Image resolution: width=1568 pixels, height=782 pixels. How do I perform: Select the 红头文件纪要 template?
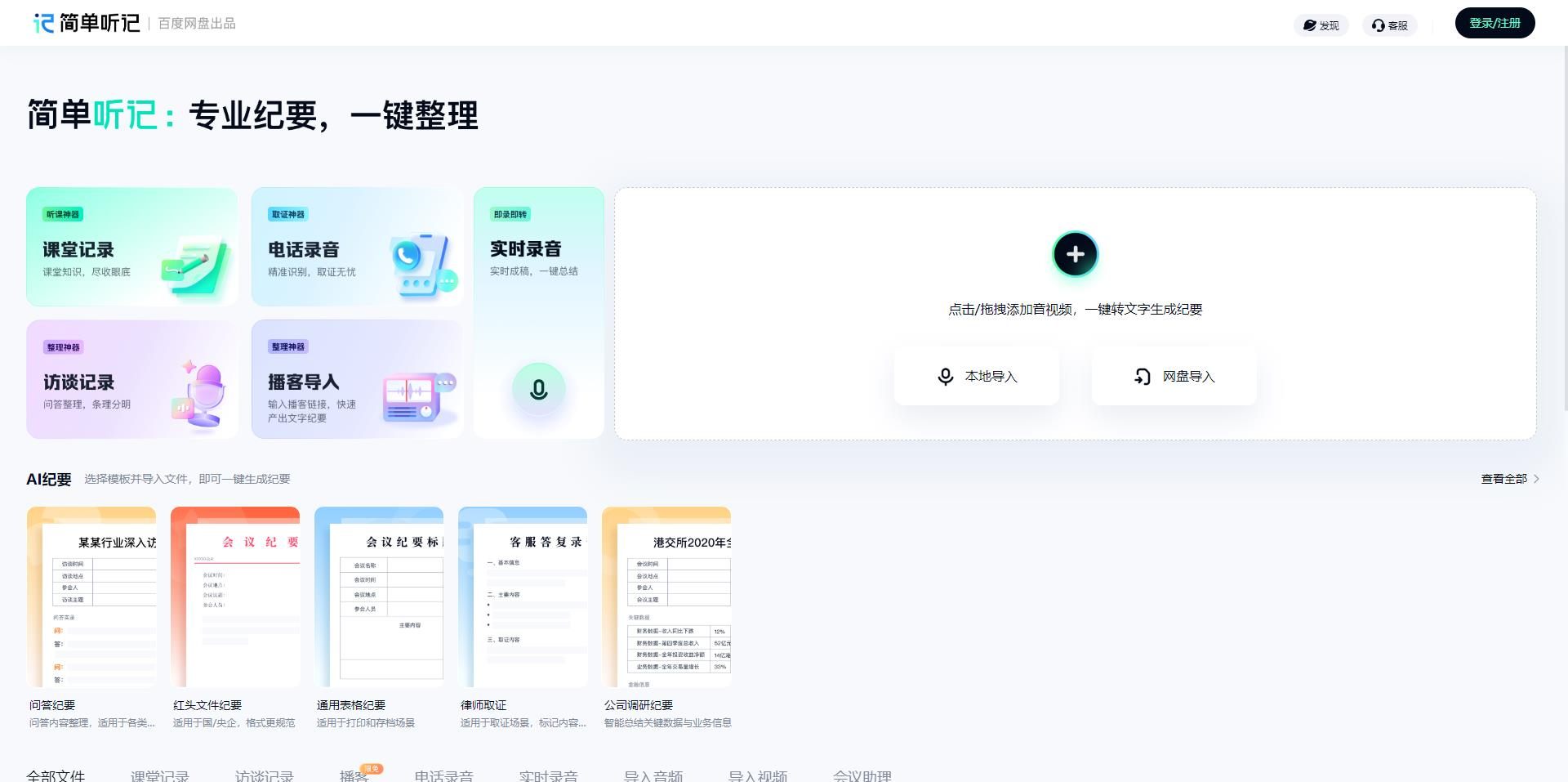pyautogui.click(x=235, y=597)
